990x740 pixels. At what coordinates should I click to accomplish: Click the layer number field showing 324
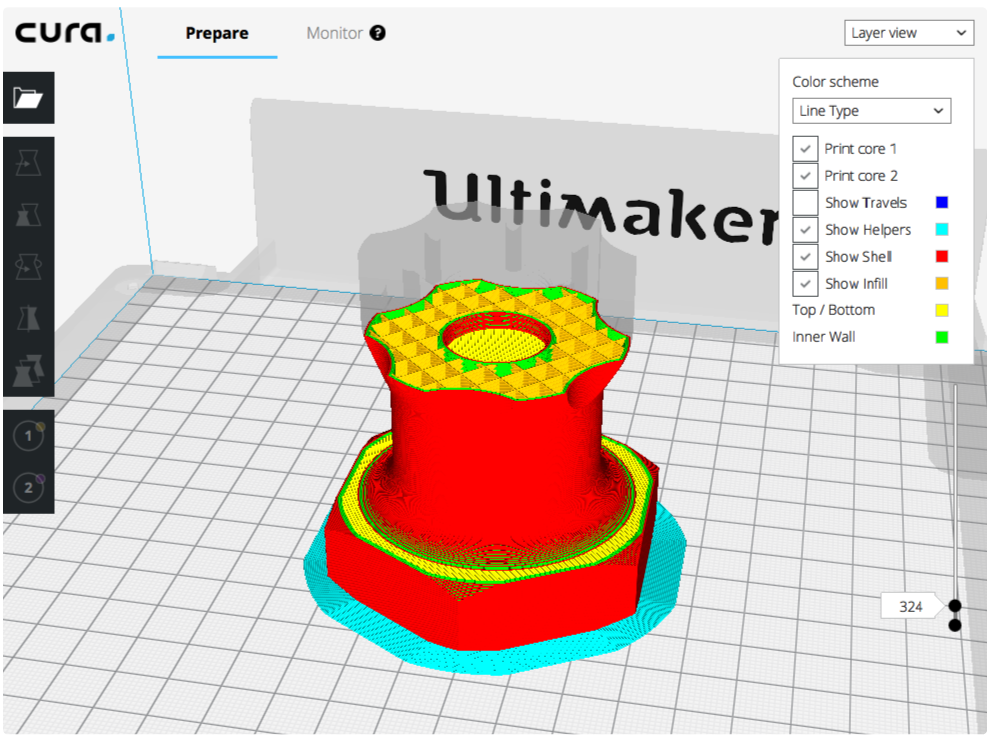tap(910, 607)
